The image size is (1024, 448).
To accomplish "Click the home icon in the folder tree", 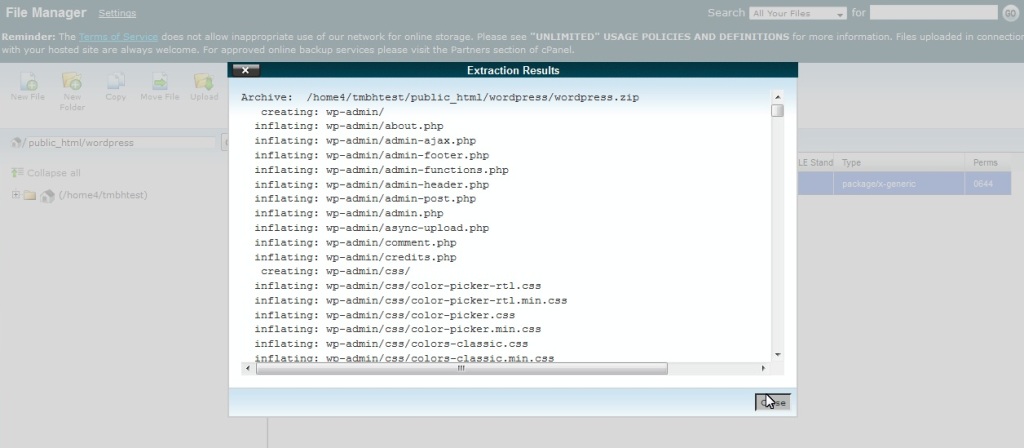I will 47,195.
